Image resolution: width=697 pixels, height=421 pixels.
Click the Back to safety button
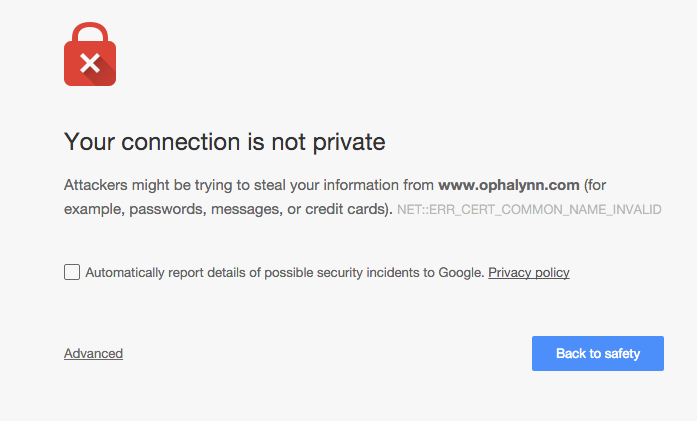[597, 353]
